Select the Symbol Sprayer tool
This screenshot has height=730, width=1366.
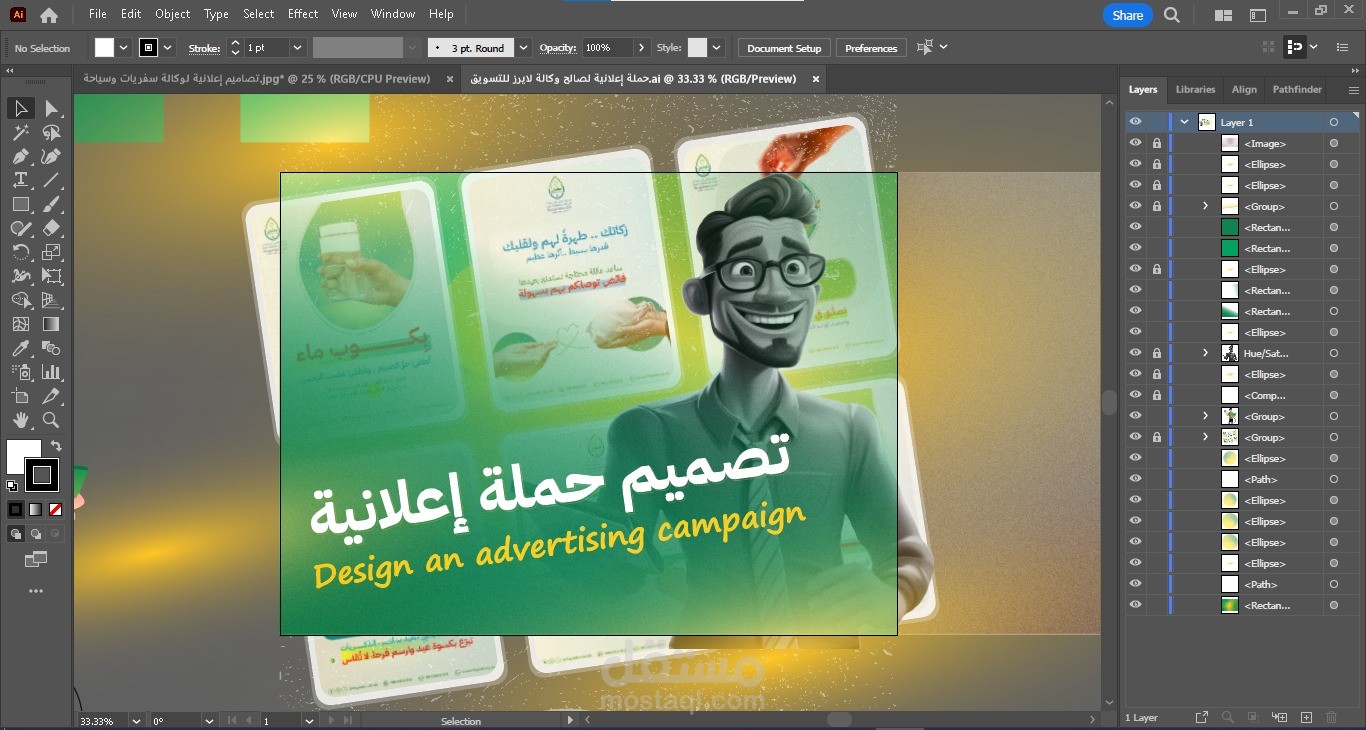[20, 372]
